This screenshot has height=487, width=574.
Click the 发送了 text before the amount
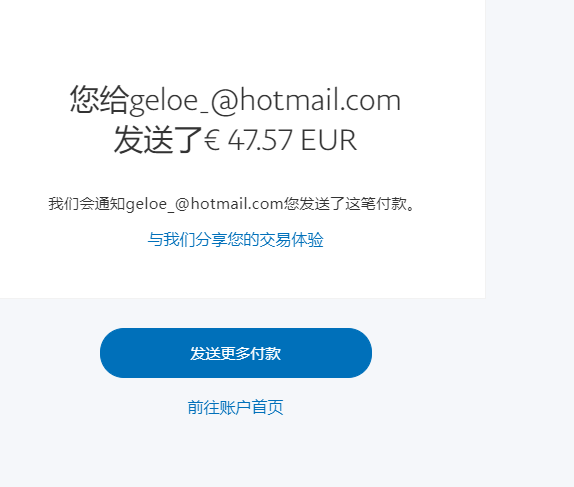tap(158, 139)
